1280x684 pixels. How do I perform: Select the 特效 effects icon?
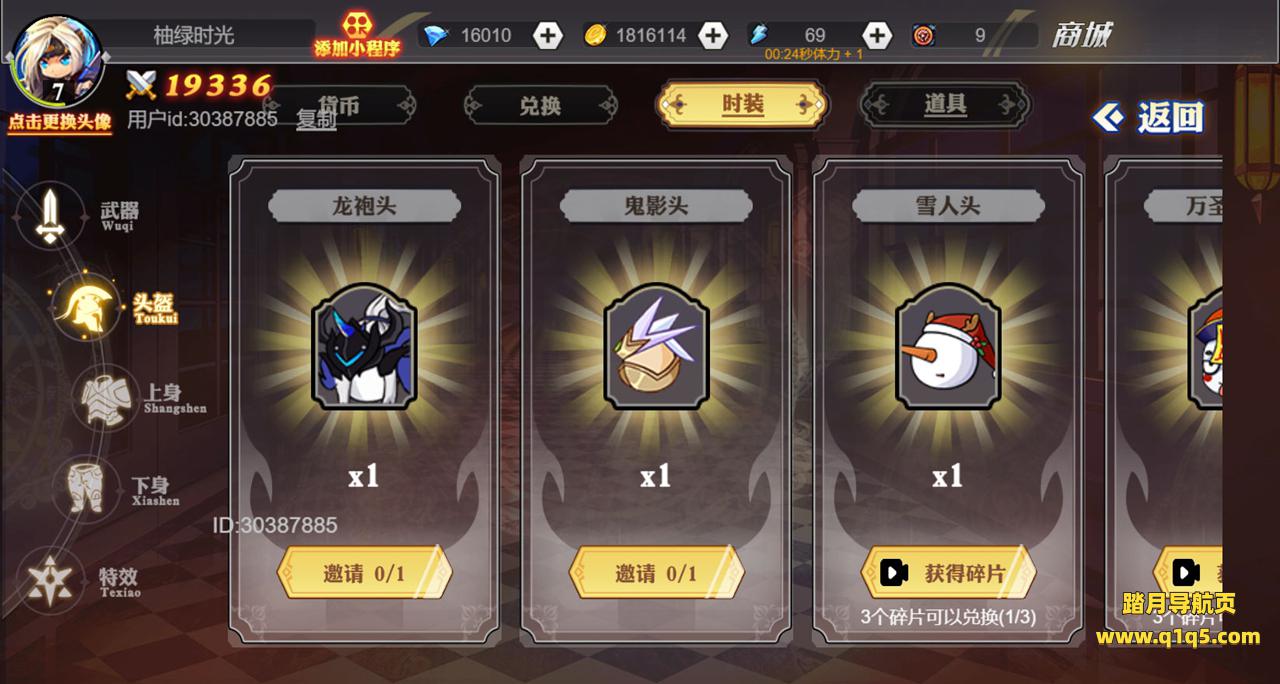[49, 580]
